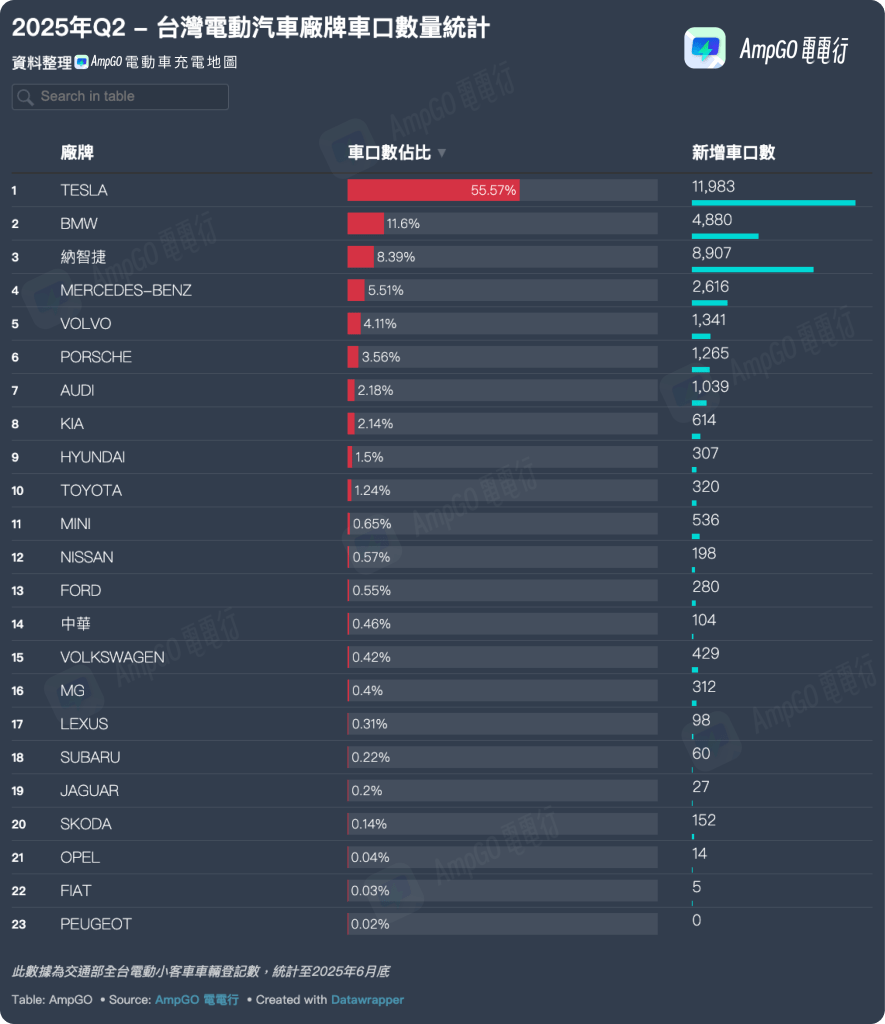Select the MERCEDES-BENZ row label
Image resolution: width=885 pixels, height=1024 pixels.
125,290
